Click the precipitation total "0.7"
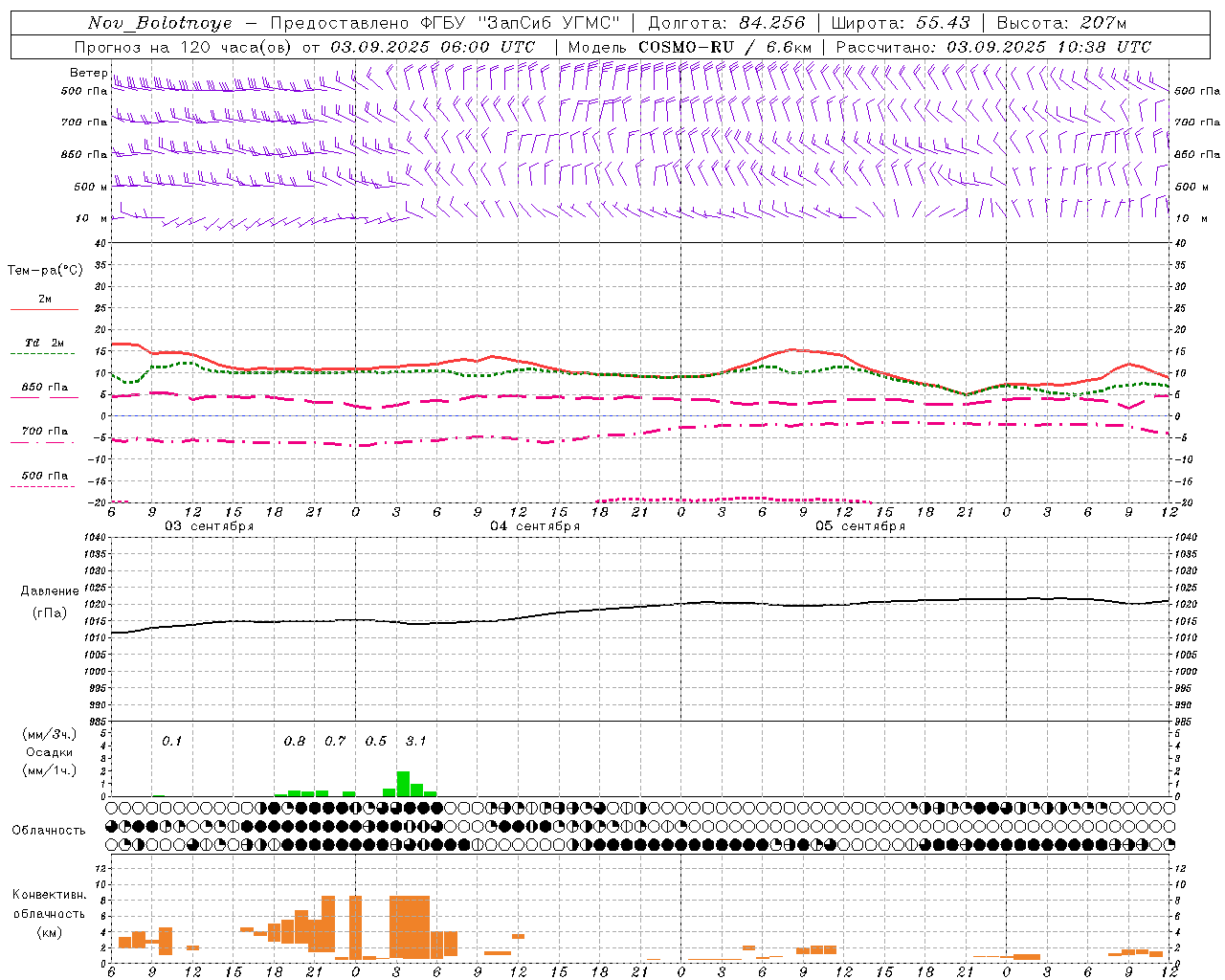The width and height of the screenshot is (1225, 980). point(335,742)
